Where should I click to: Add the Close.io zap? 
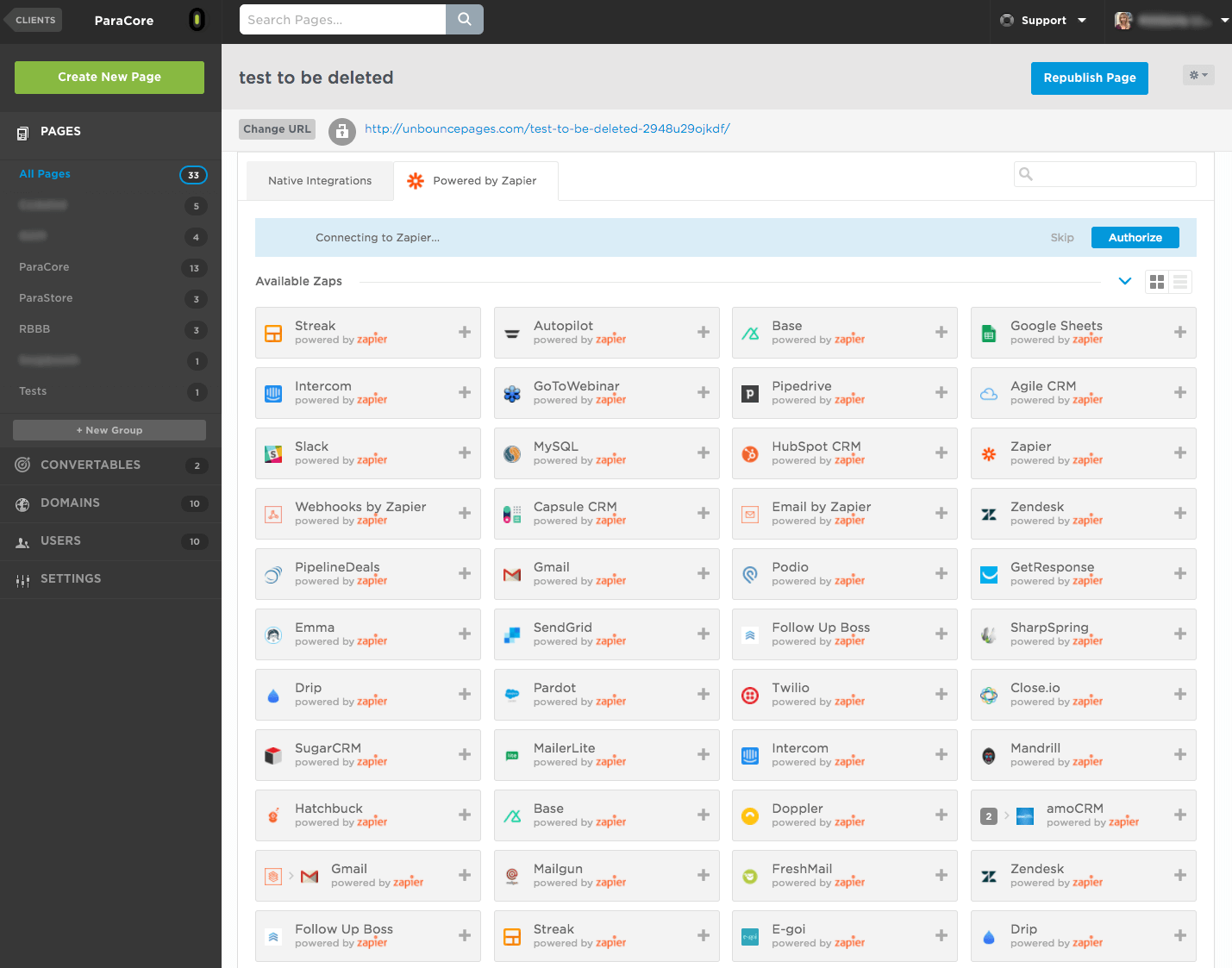(x=1179, y=694)
